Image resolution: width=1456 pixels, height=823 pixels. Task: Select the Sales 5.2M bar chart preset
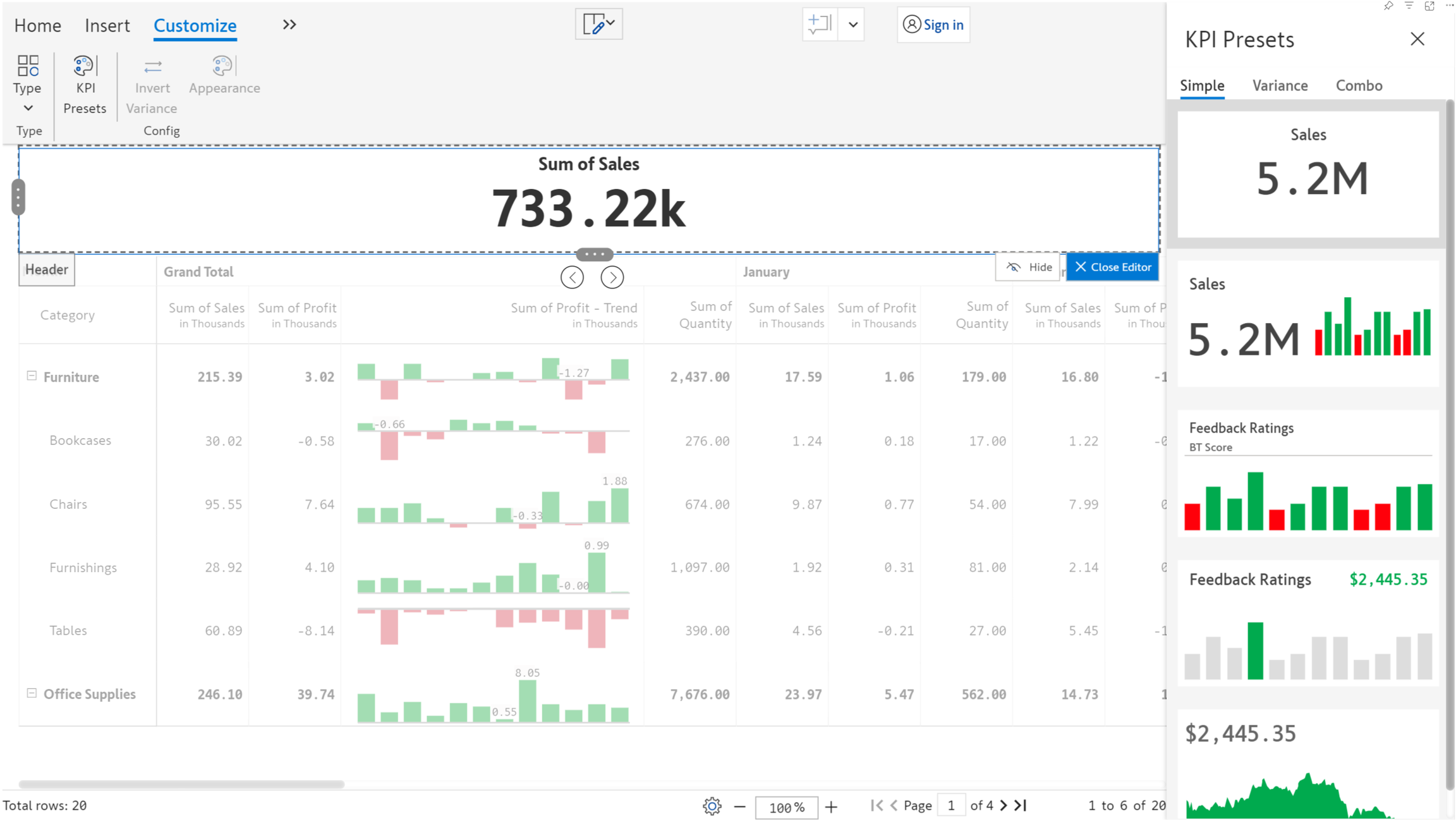point(1307,324)
